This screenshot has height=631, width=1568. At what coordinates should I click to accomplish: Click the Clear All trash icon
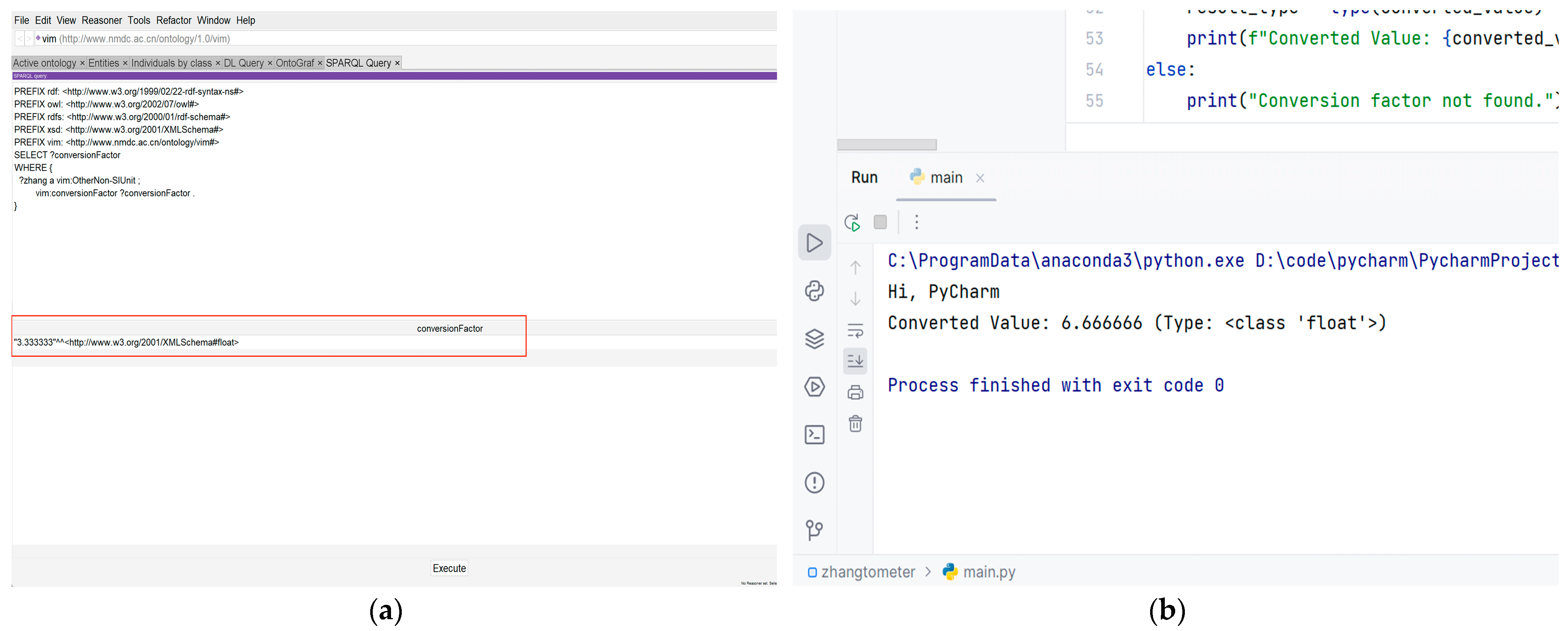pos(855,423)
